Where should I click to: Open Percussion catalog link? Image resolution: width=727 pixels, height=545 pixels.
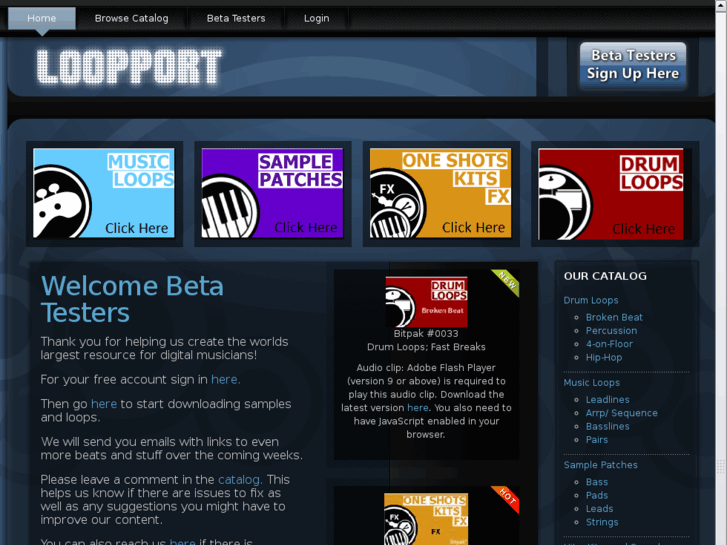tap(611, 331)
